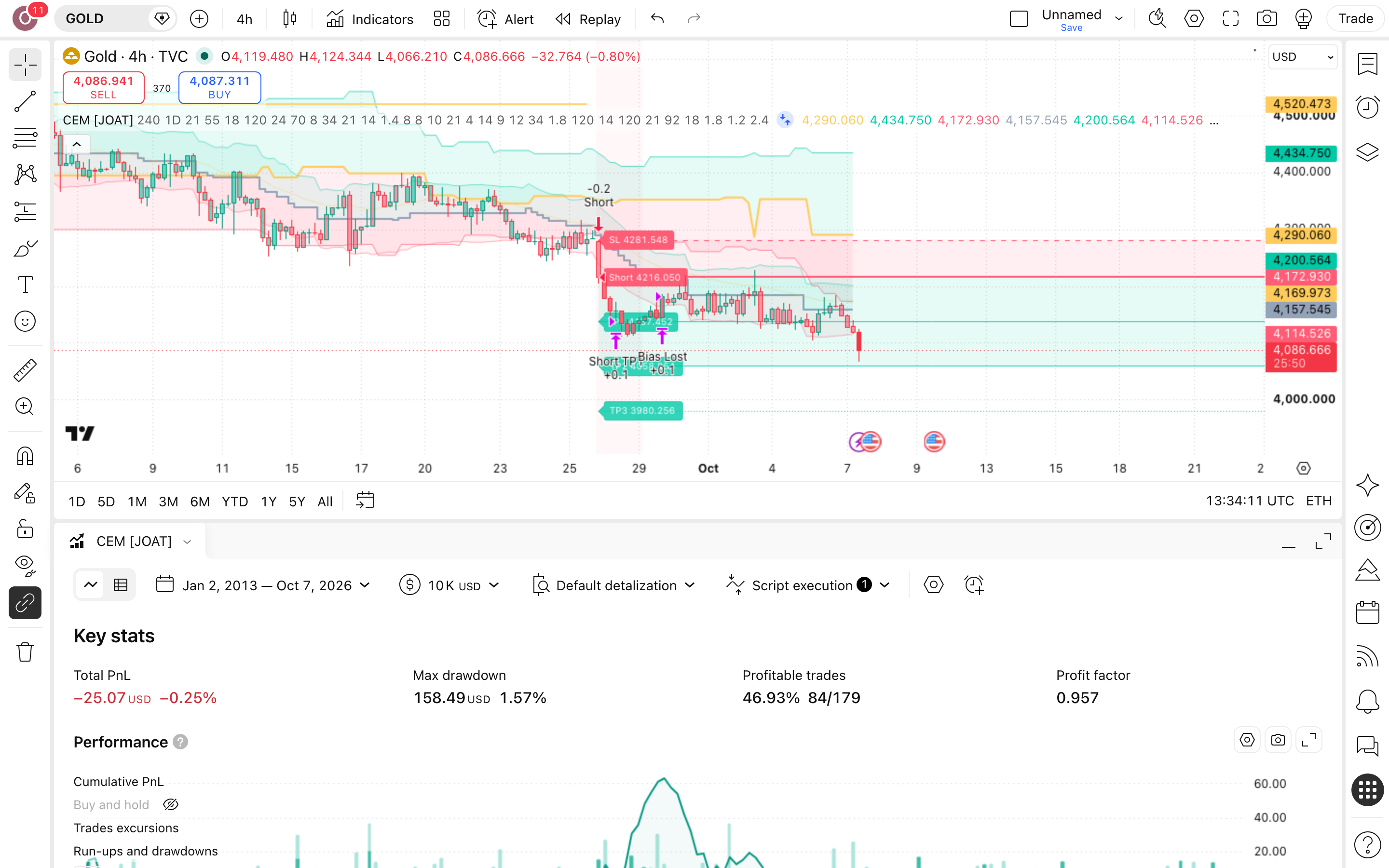Screen dimensions: 1389x868
Task: Click the Trade button
Action: pos(1355,19)
